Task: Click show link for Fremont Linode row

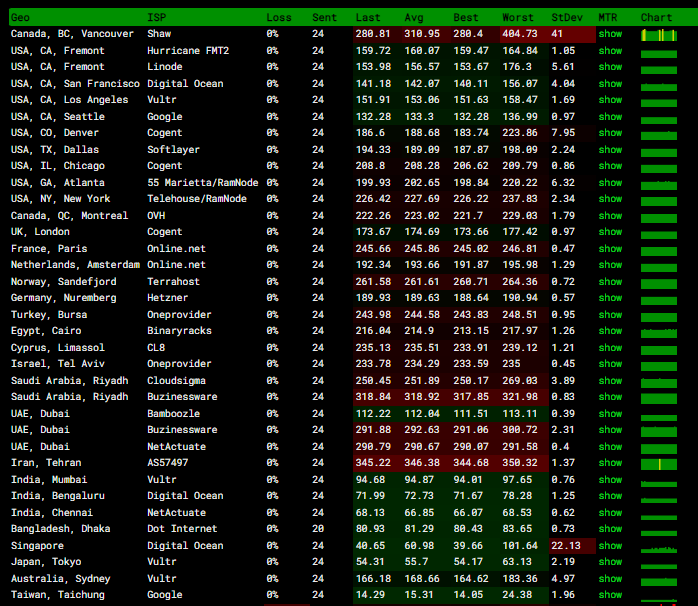Action: [610, 67]
